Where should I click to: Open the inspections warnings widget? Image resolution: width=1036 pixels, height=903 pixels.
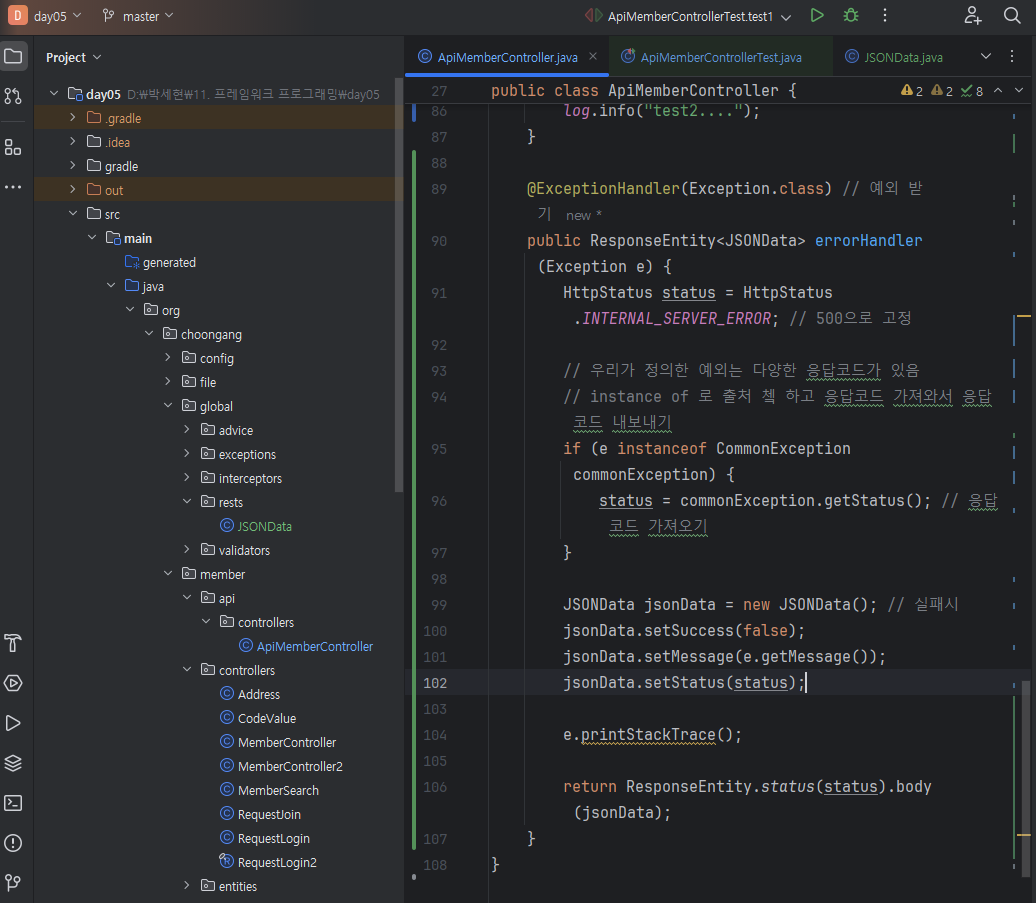tap(942, 90)
